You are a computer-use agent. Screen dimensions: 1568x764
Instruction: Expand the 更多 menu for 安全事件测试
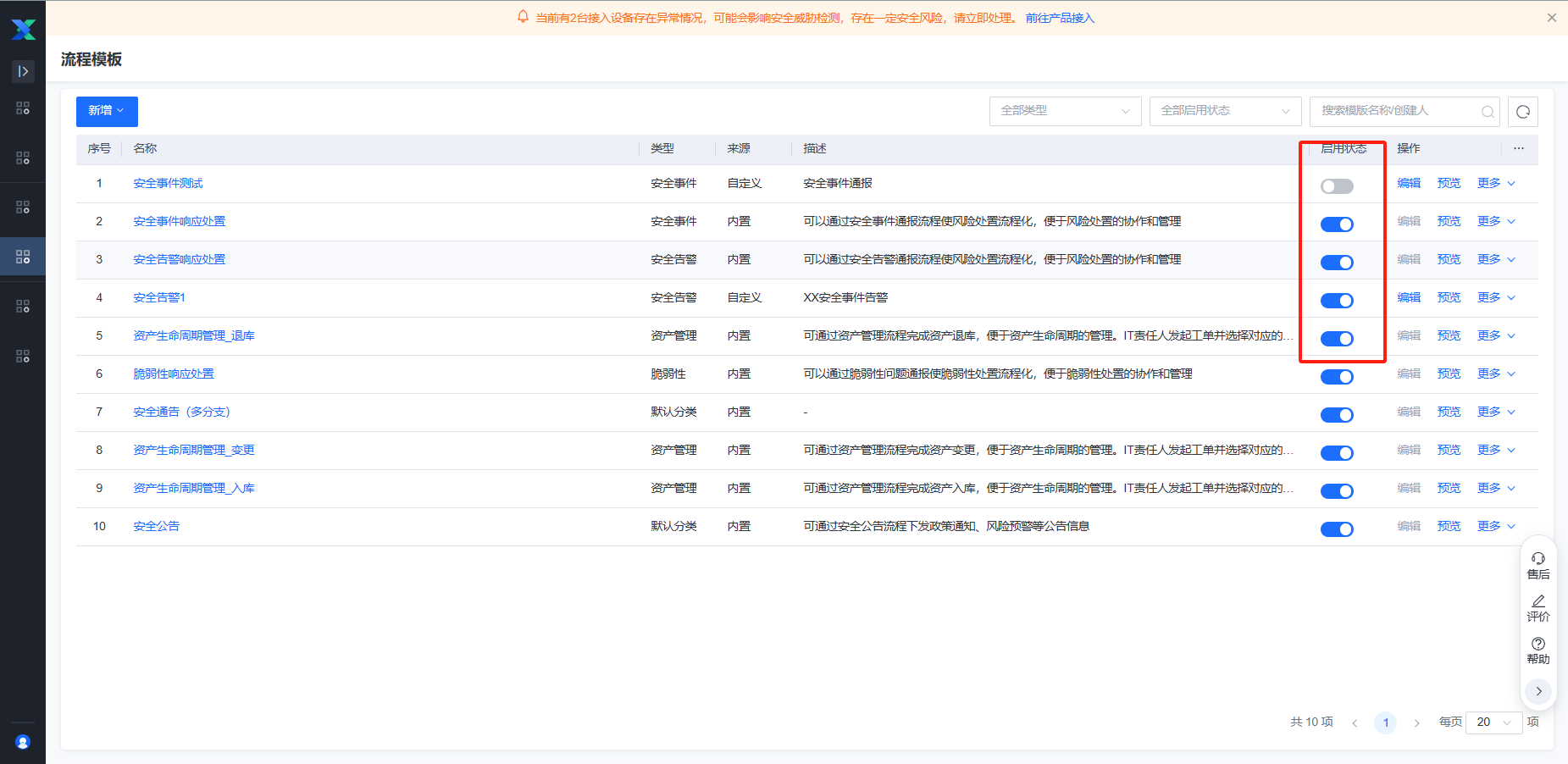(1495, 183)
